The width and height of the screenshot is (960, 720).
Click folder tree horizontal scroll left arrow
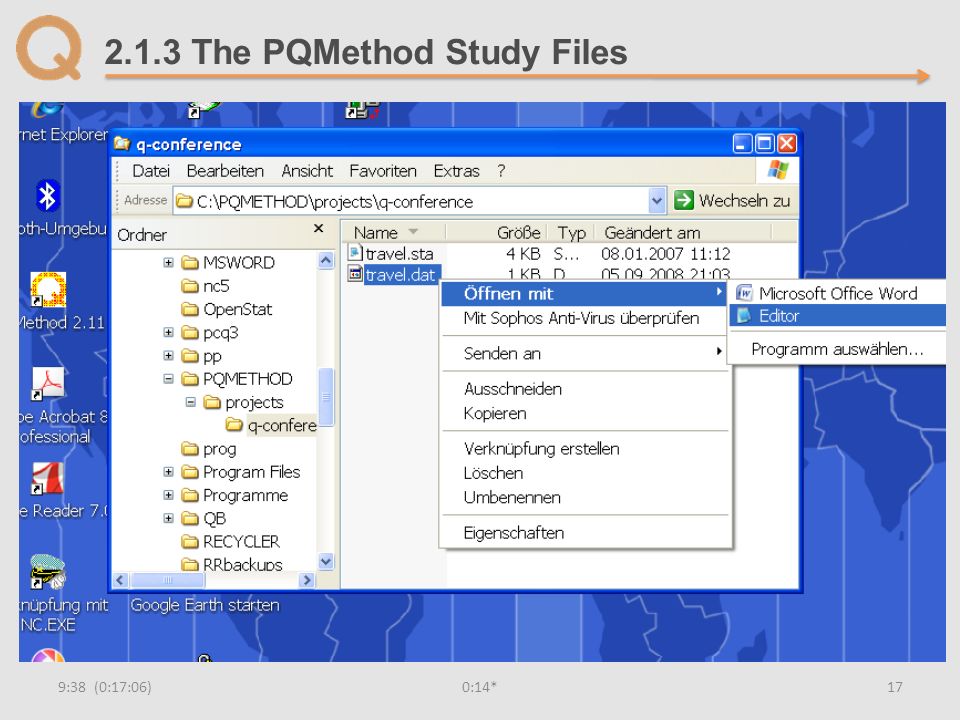pos(121,580)
